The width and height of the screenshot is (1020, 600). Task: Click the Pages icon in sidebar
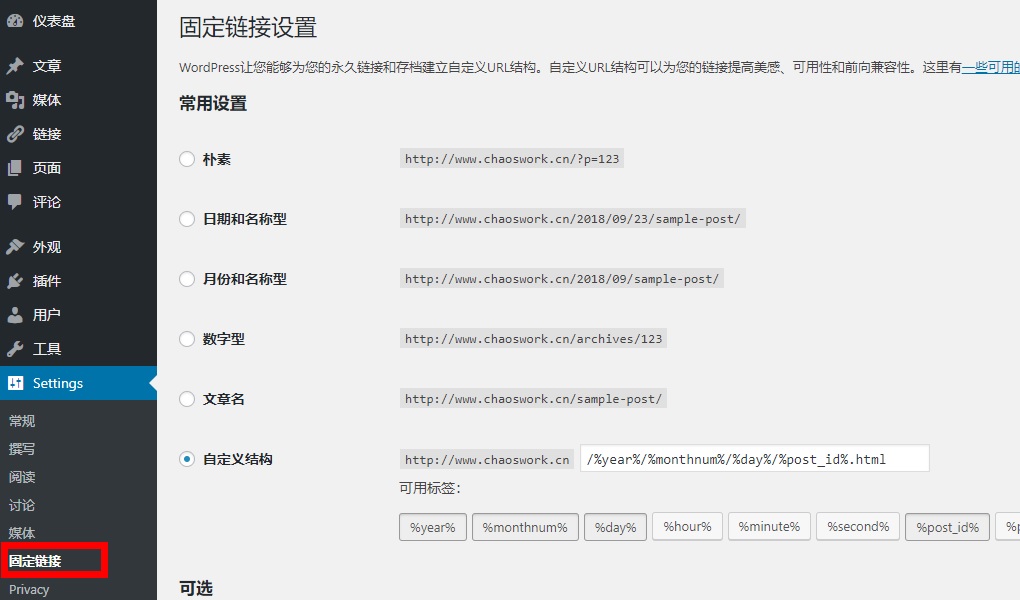point(15,168)
